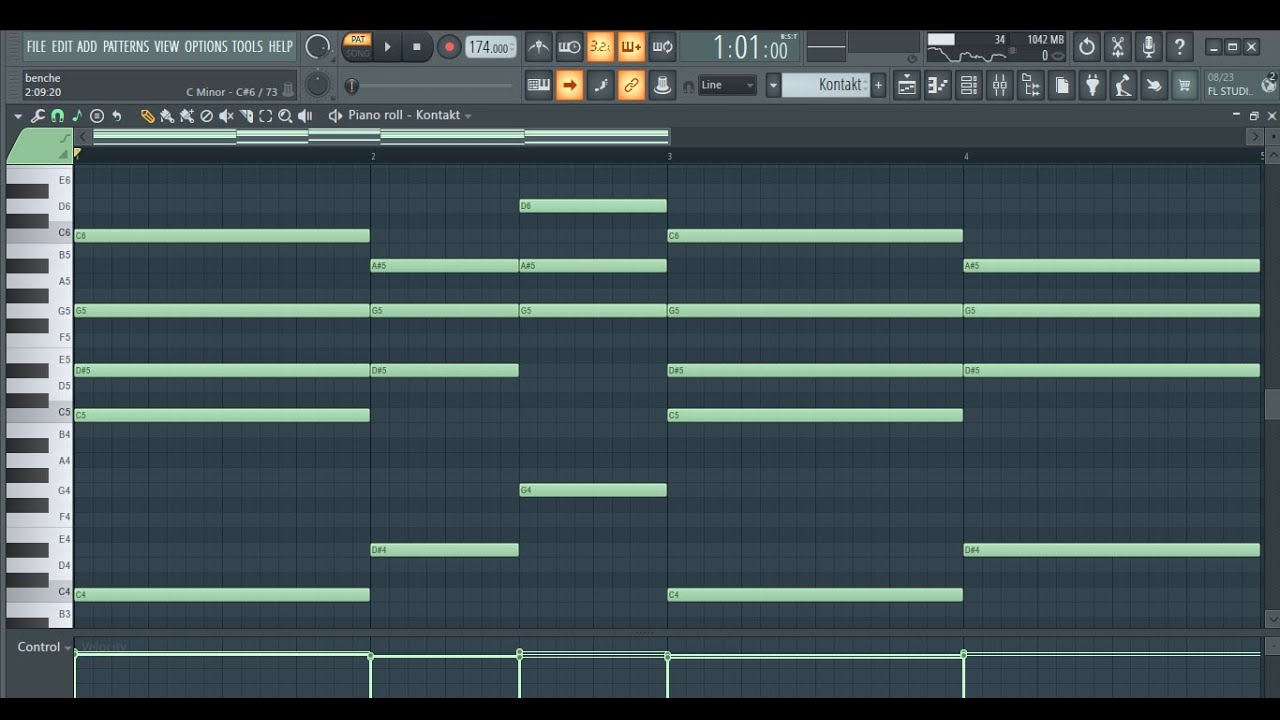This screenshot has height=720, width=1280.
Task: Click the undo history icon
Action: click(1086, 46)
